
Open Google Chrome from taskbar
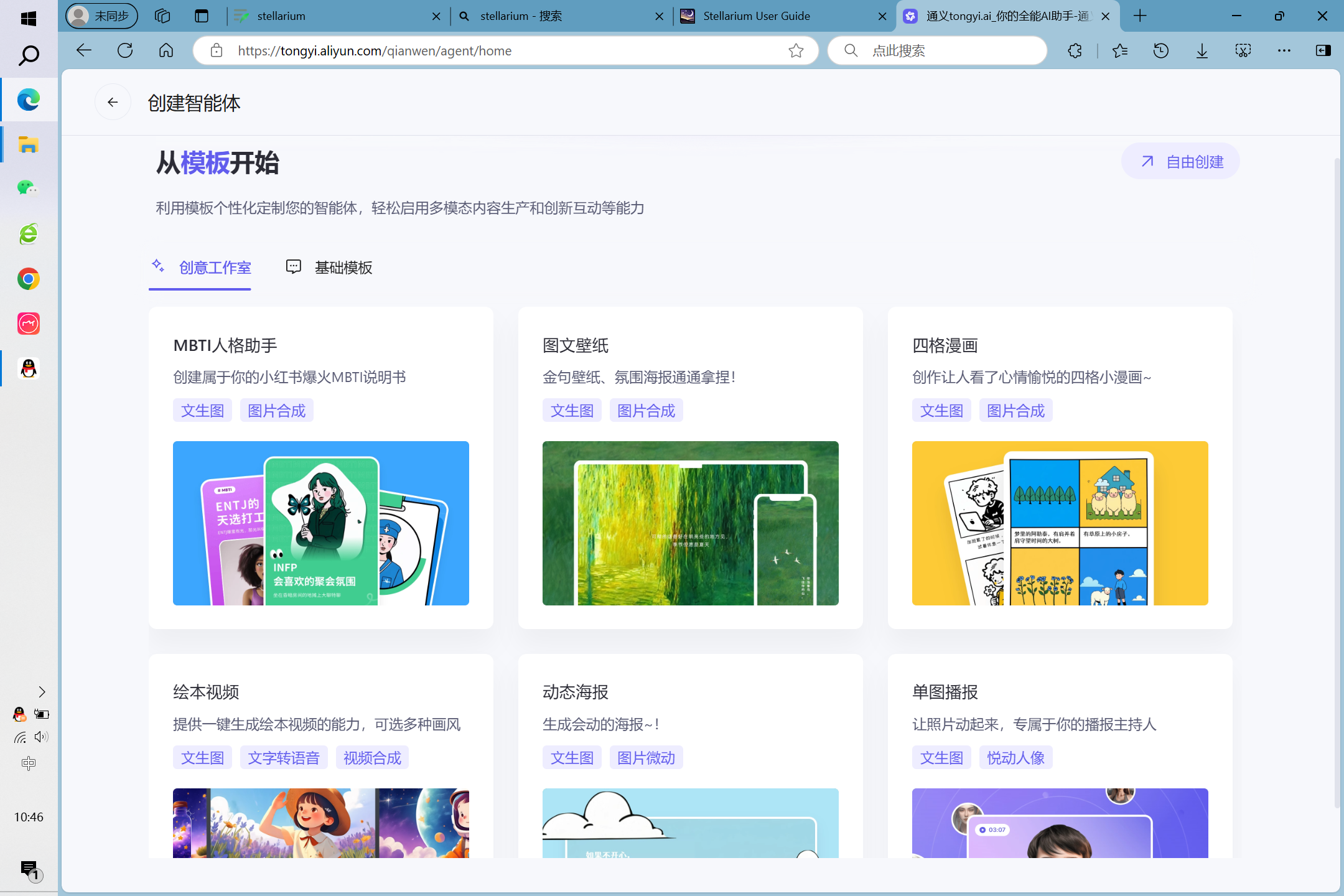(29, 279)
